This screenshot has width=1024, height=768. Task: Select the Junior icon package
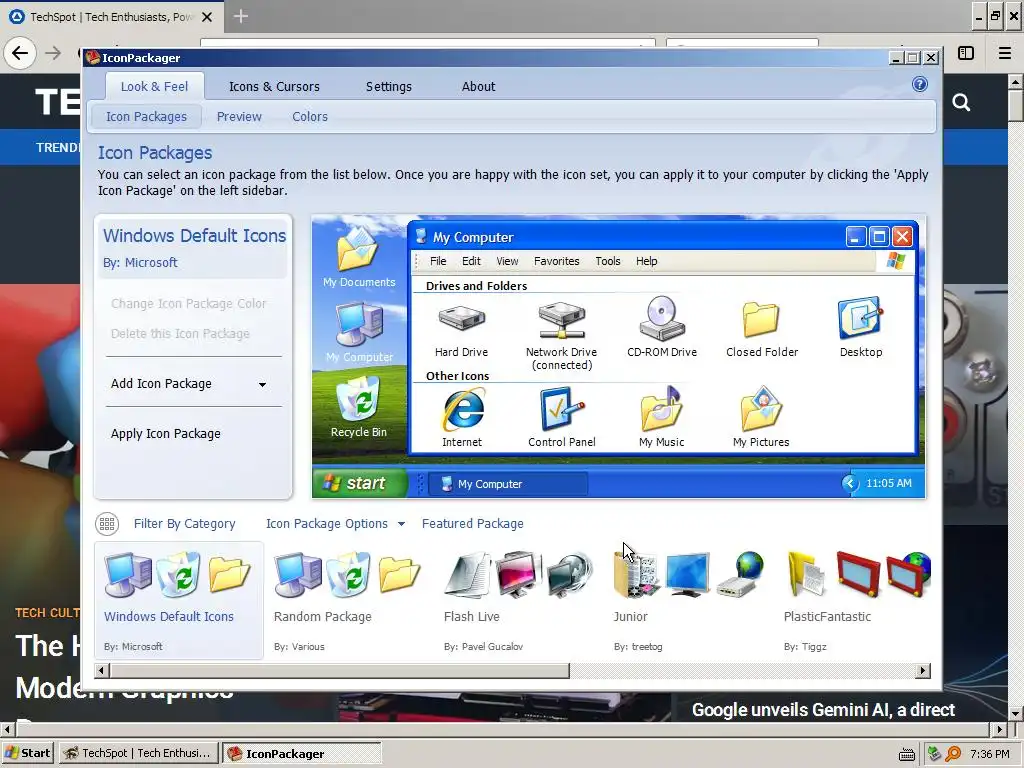pyautogui.click(x=687, y=600)
